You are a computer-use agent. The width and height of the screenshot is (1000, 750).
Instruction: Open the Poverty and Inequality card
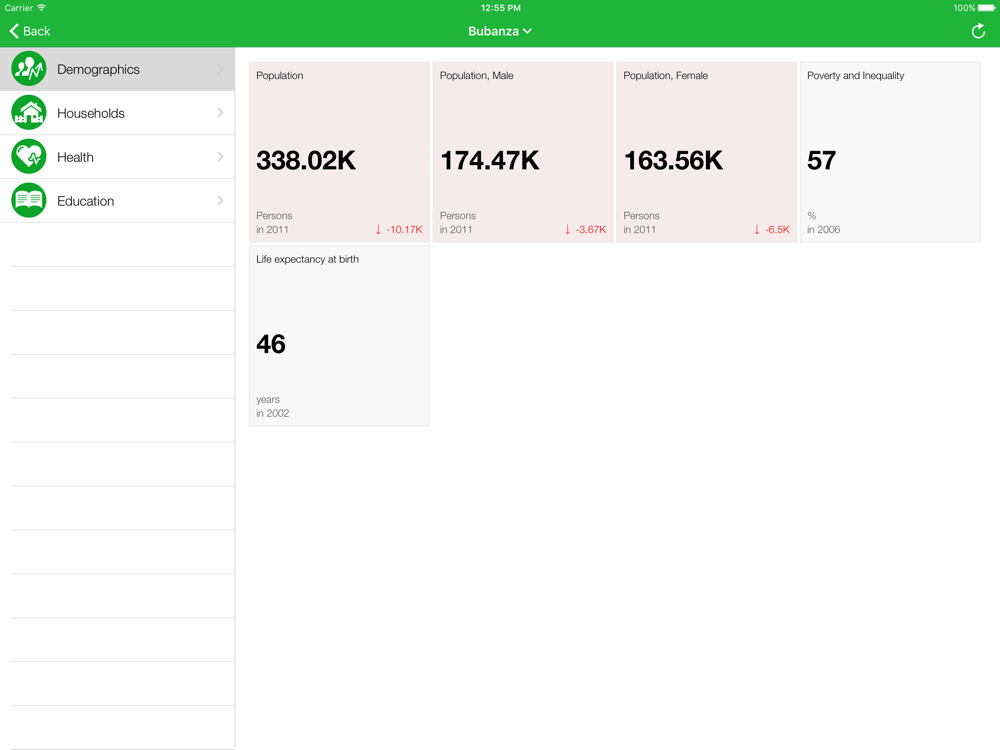click(x=890, y=152)
